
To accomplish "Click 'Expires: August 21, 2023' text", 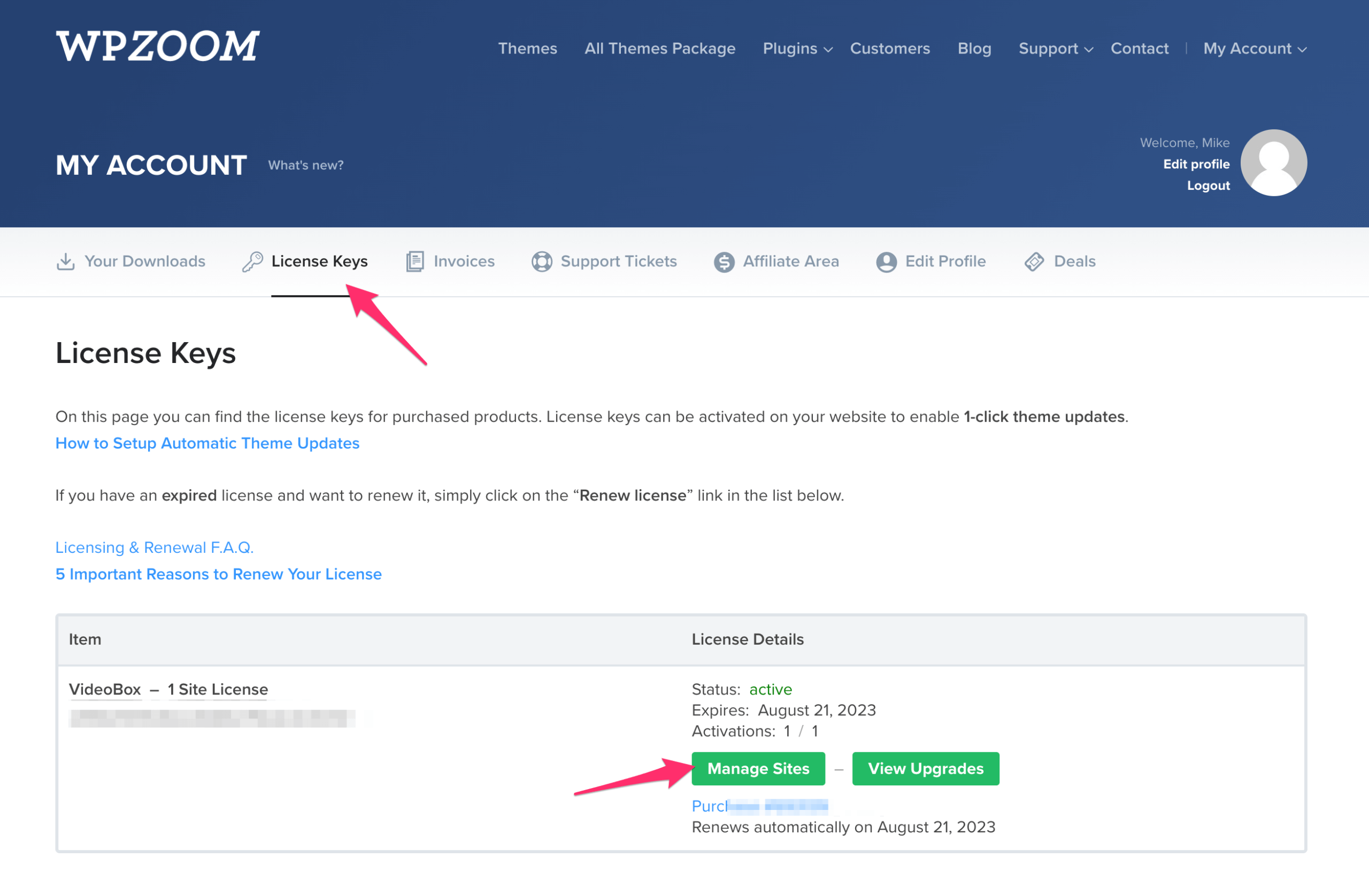I will (x=783, y=711).
